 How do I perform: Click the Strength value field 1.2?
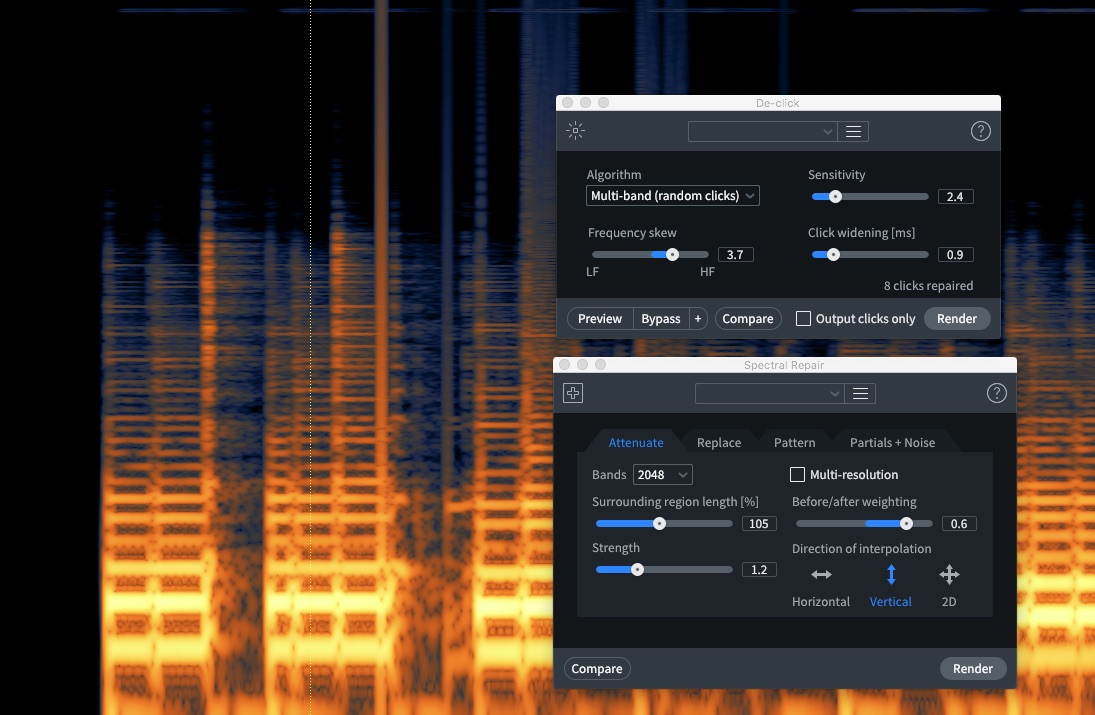point(759,570)
